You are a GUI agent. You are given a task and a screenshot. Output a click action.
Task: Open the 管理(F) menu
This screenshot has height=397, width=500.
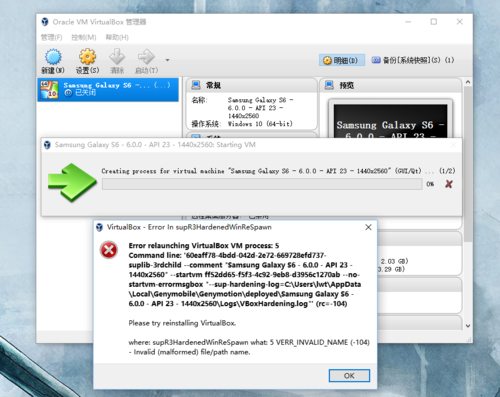click(x=51, y=37)
